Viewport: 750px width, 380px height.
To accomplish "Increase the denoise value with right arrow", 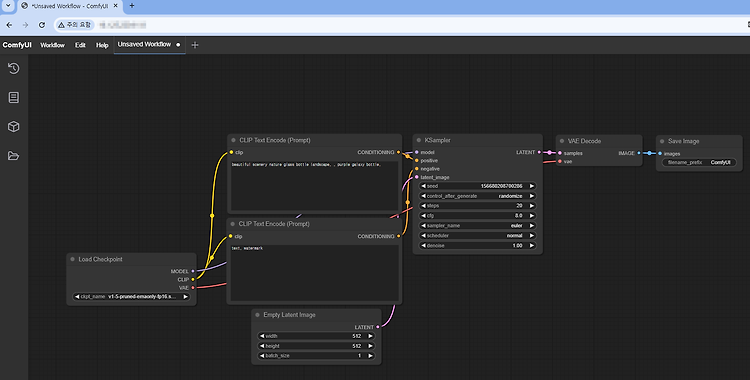I will point(531,246).
